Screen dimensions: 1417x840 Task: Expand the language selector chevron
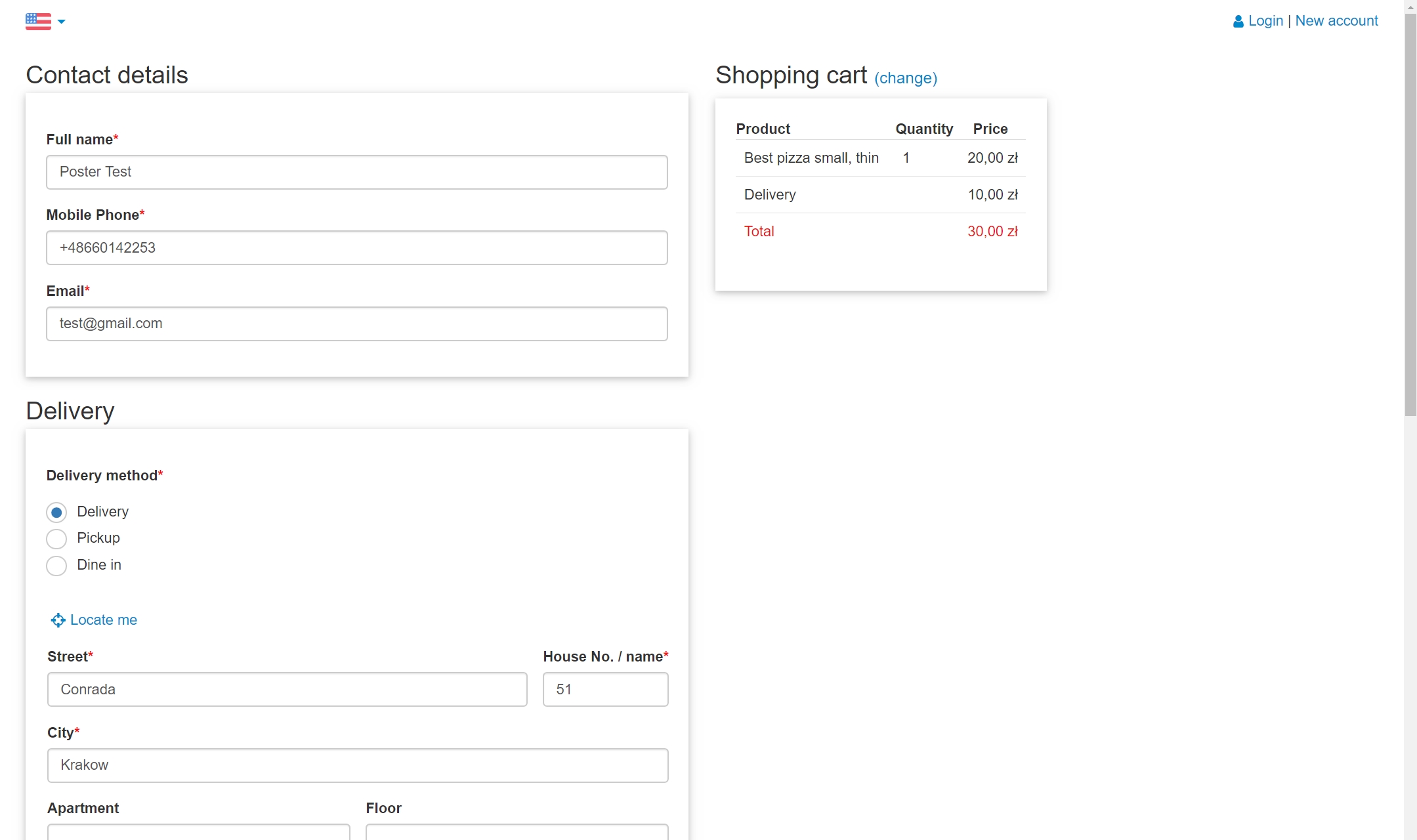point(62,22)
